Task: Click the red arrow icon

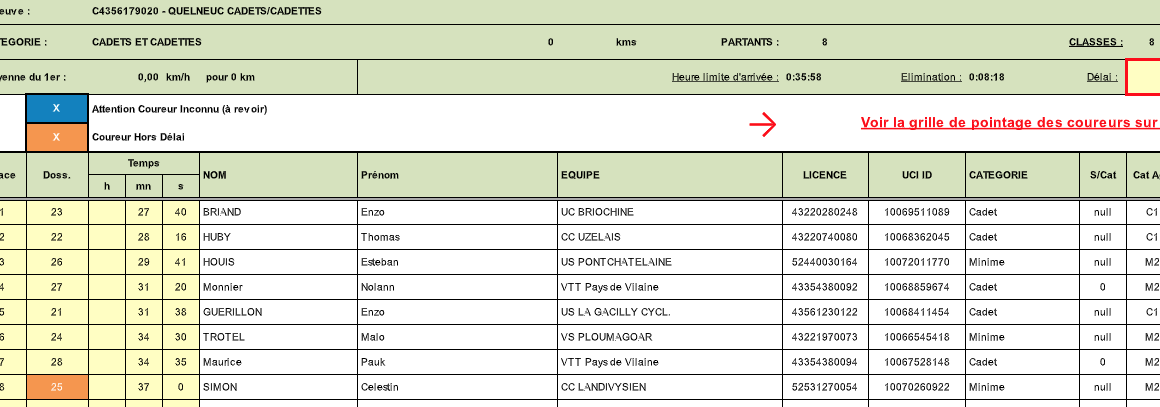Action: [763, 123]
